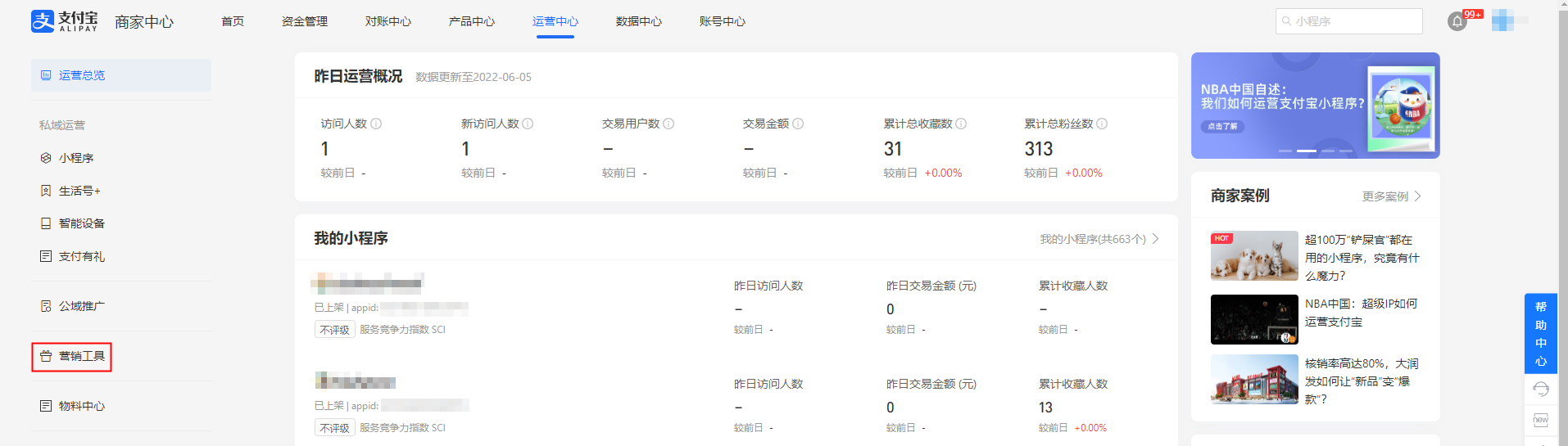Viewport: 1568px width, 446px height.
Task: Click the 大润发 store article thumbnail
Action: pyautogui.click(x=1254, y=380)
